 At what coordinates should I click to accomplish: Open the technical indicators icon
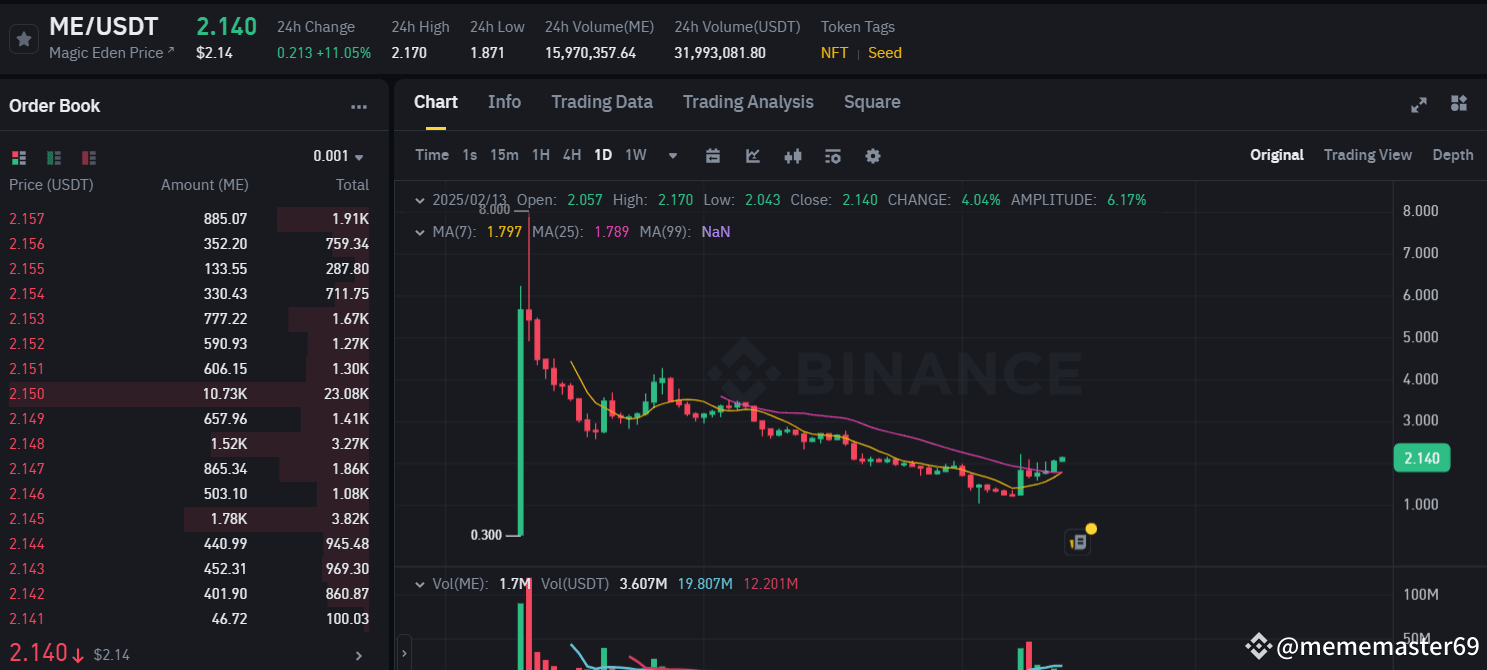pyautogui.click(x=753, y=155)
